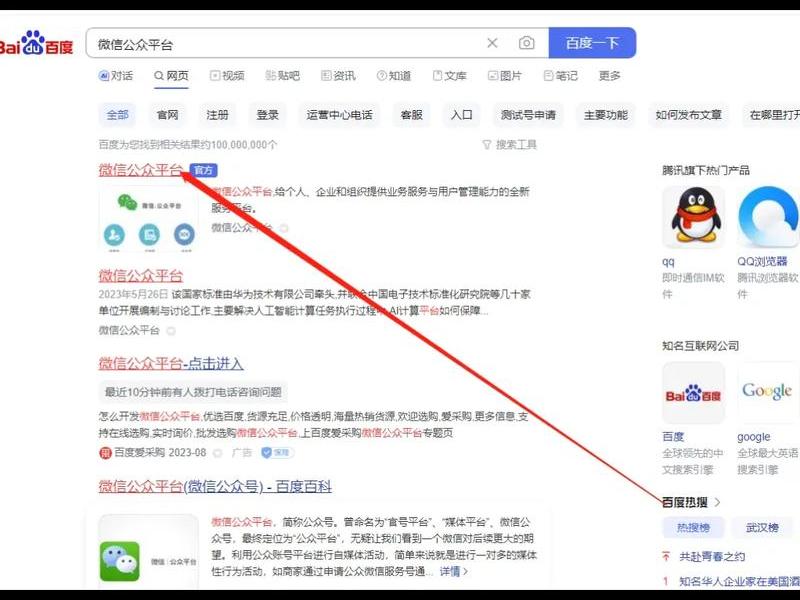Select the 网页 tab

171,76
